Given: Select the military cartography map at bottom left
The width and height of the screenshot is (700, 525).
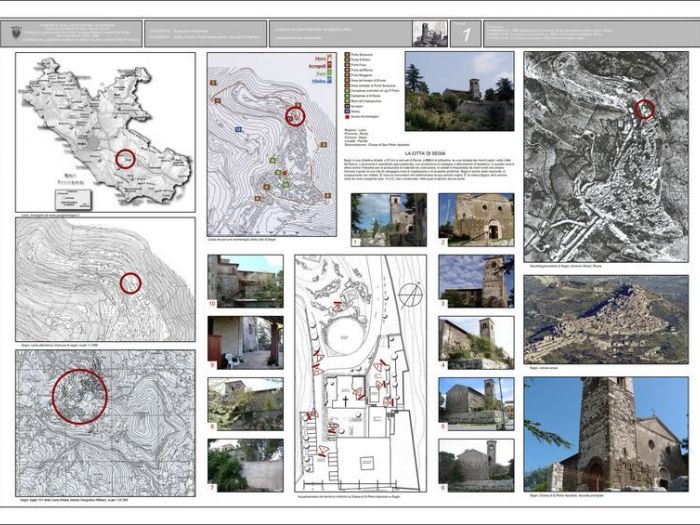Looking at the screenshot, I should coord(105,423).
